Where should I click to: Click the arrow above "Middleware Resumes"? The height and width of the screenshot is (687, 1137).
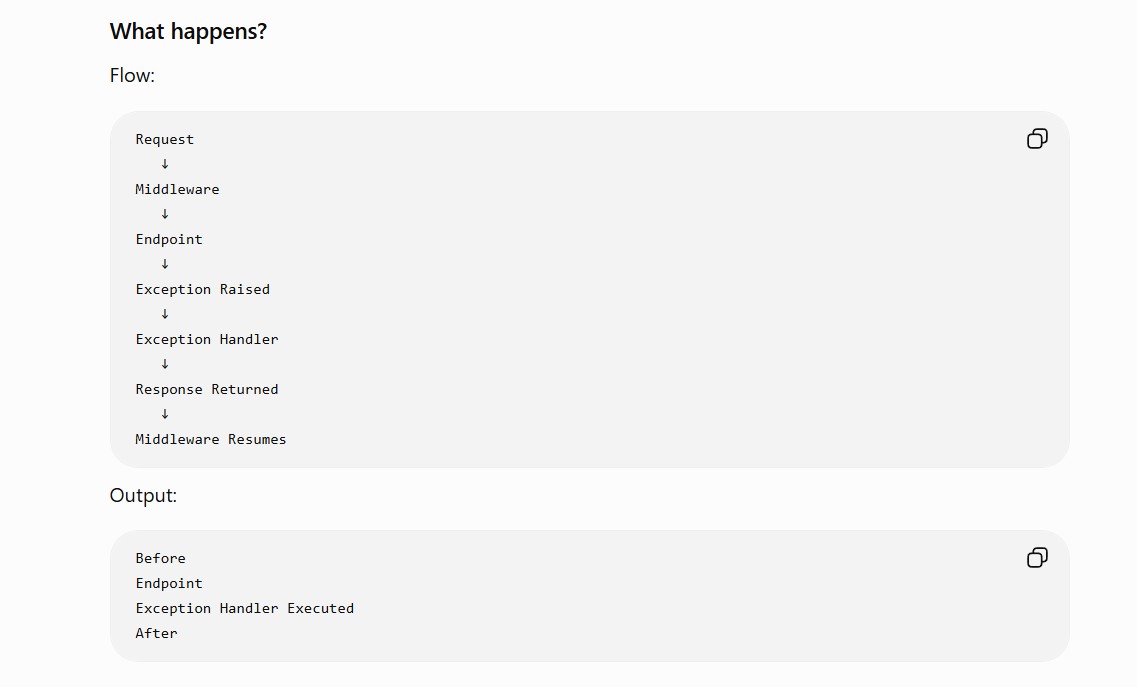click(165, 414)
